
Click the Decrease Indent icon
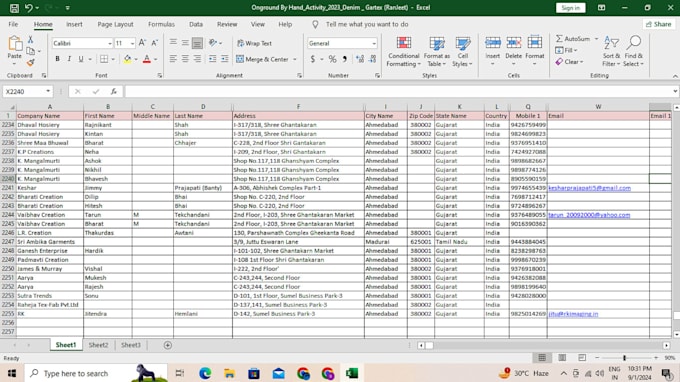(212, 59)
